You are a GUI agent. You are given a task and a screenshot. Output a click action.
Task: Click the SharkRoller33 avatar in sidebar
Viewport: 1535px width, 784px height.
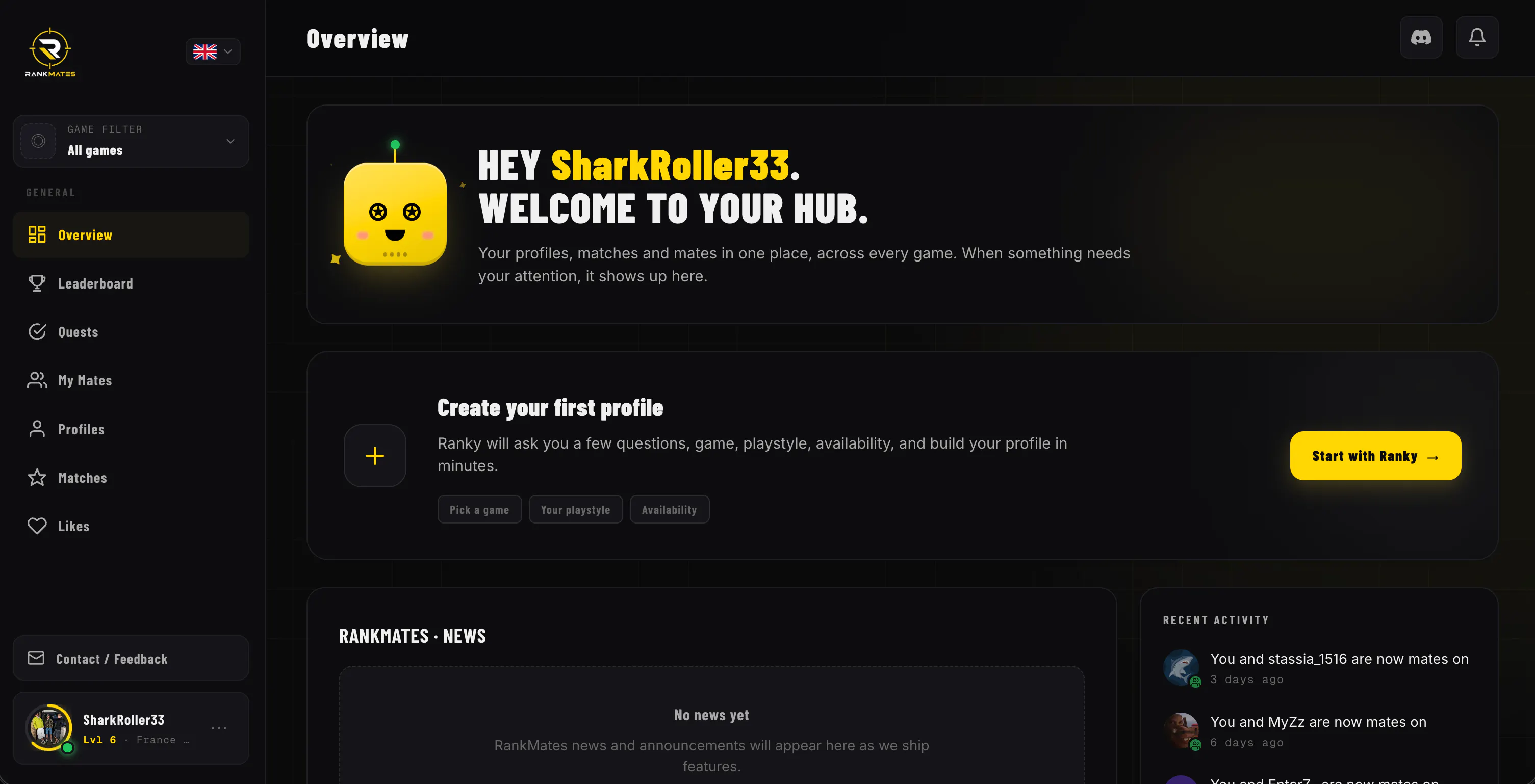pyautogui.click(x=49, y=728)
